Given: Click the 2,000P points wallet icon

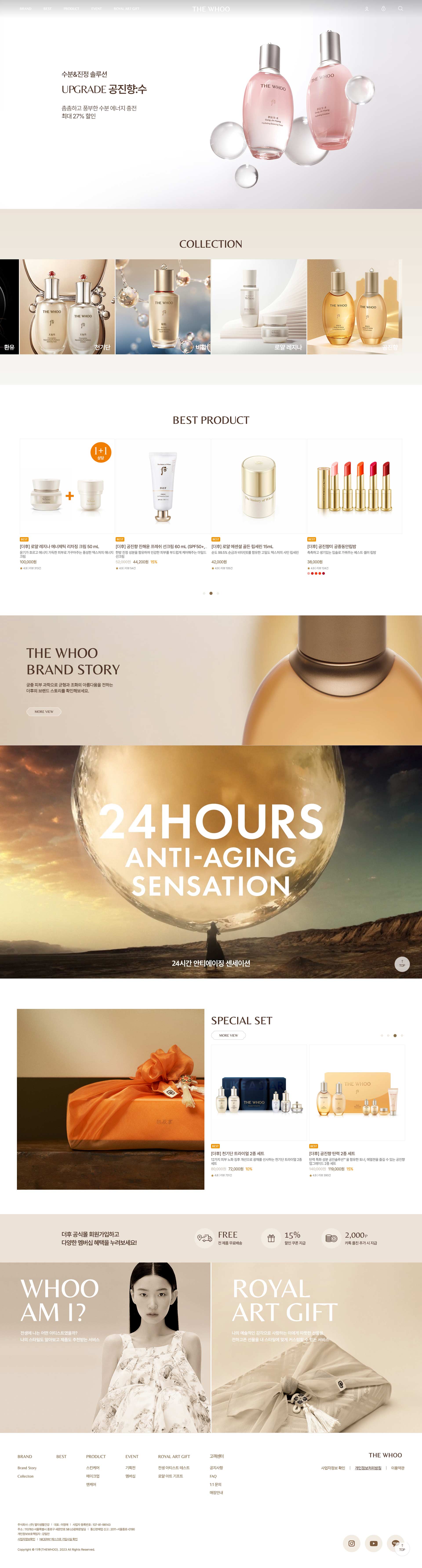Looking at the screenshot, I should point(331,1238).
